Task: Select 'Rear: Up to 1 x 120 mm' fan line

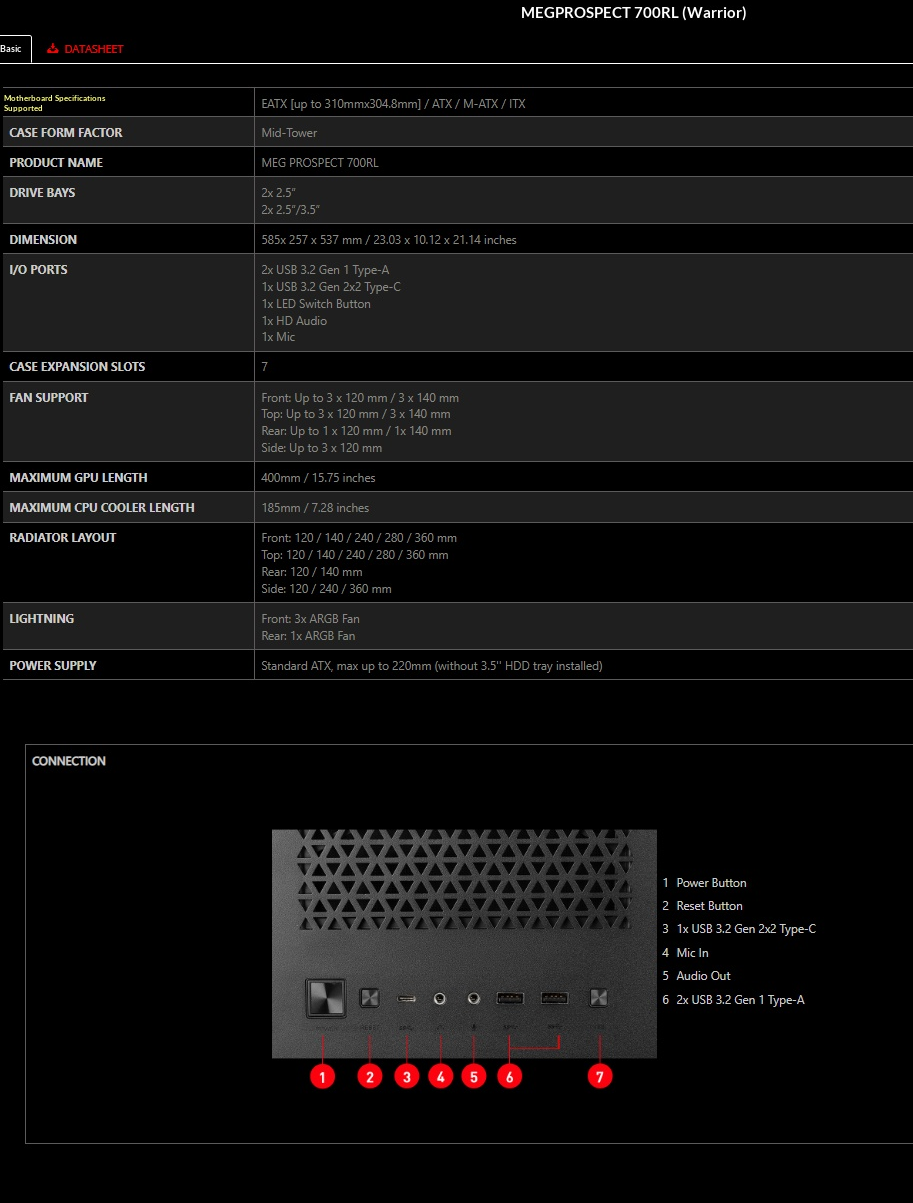Action: [x=356, y=431]
